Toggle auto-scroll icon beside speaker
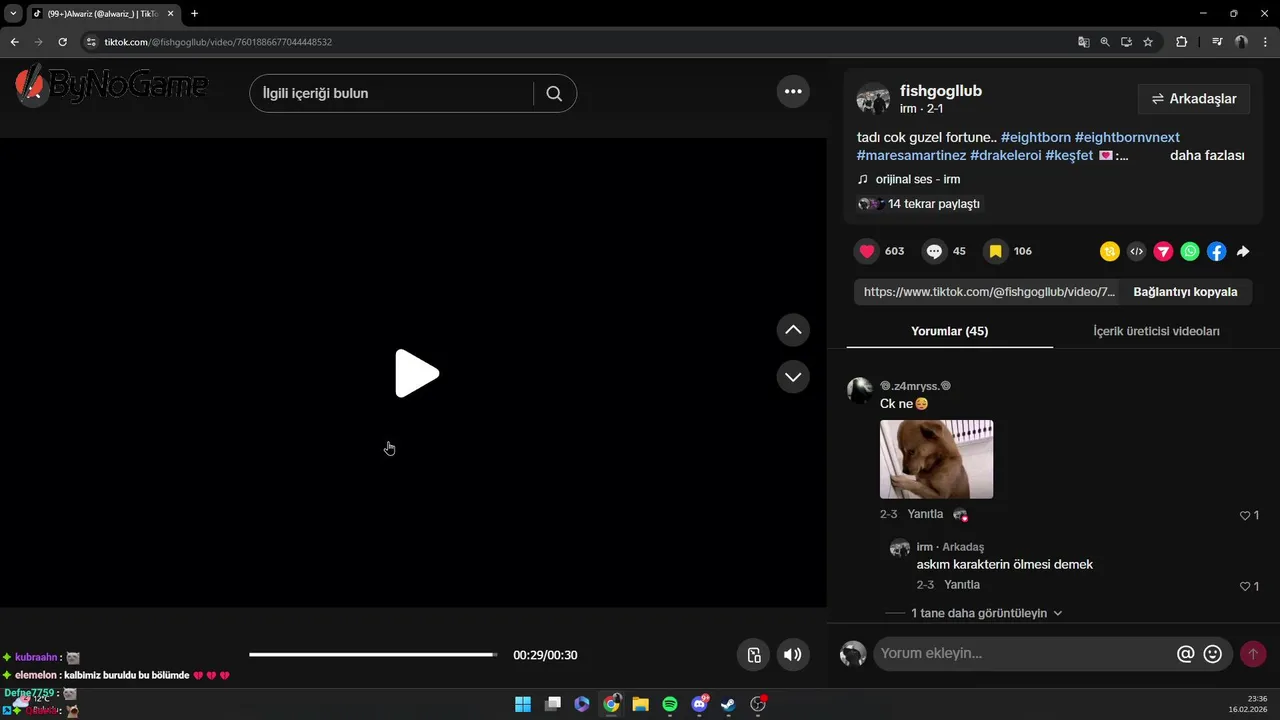Screen dimensions: 1280x720 coord(754,655)
